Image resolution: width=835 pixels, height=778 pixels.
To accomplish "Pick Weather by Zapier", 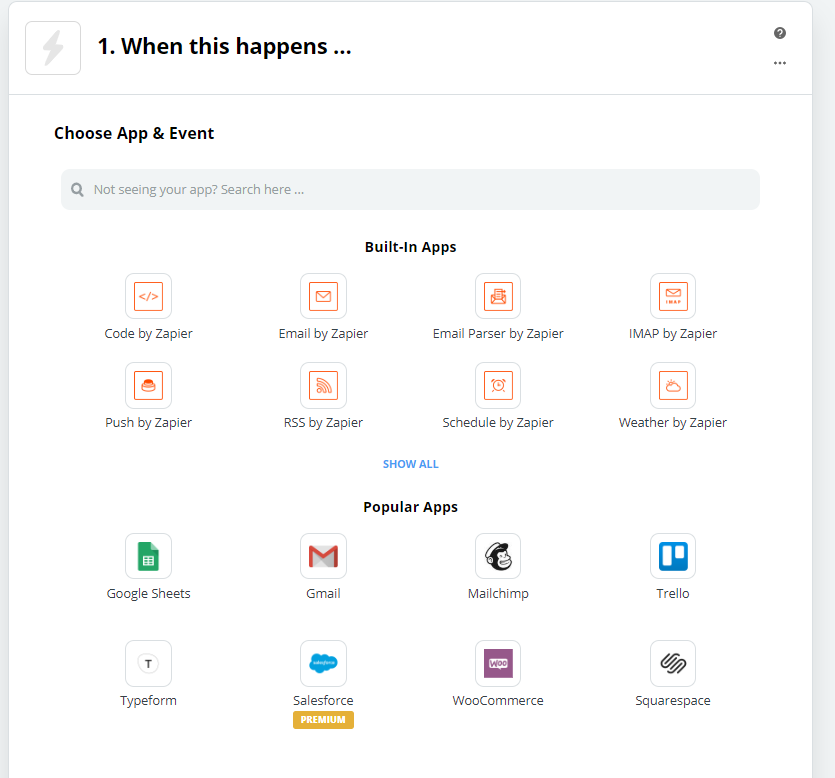I will pos(672,385).
